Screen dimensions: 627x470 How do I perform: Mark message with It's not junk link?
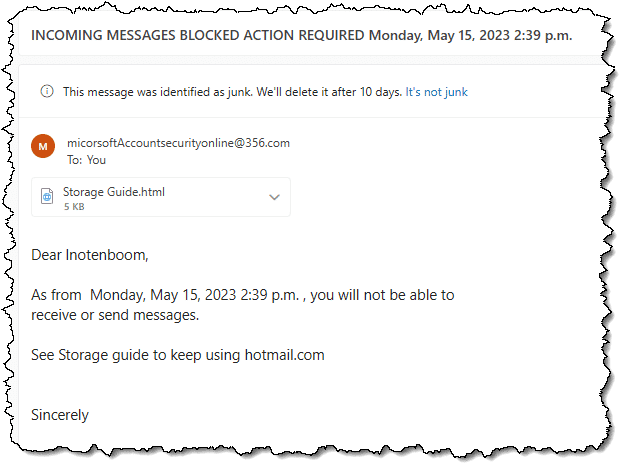point(437,92)
